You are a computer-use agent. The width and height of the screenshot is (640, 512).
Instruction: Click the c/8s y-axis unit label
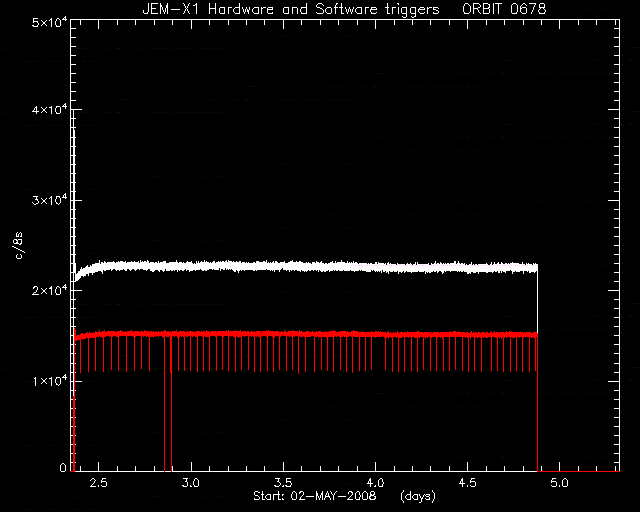[x=18, y=245]
